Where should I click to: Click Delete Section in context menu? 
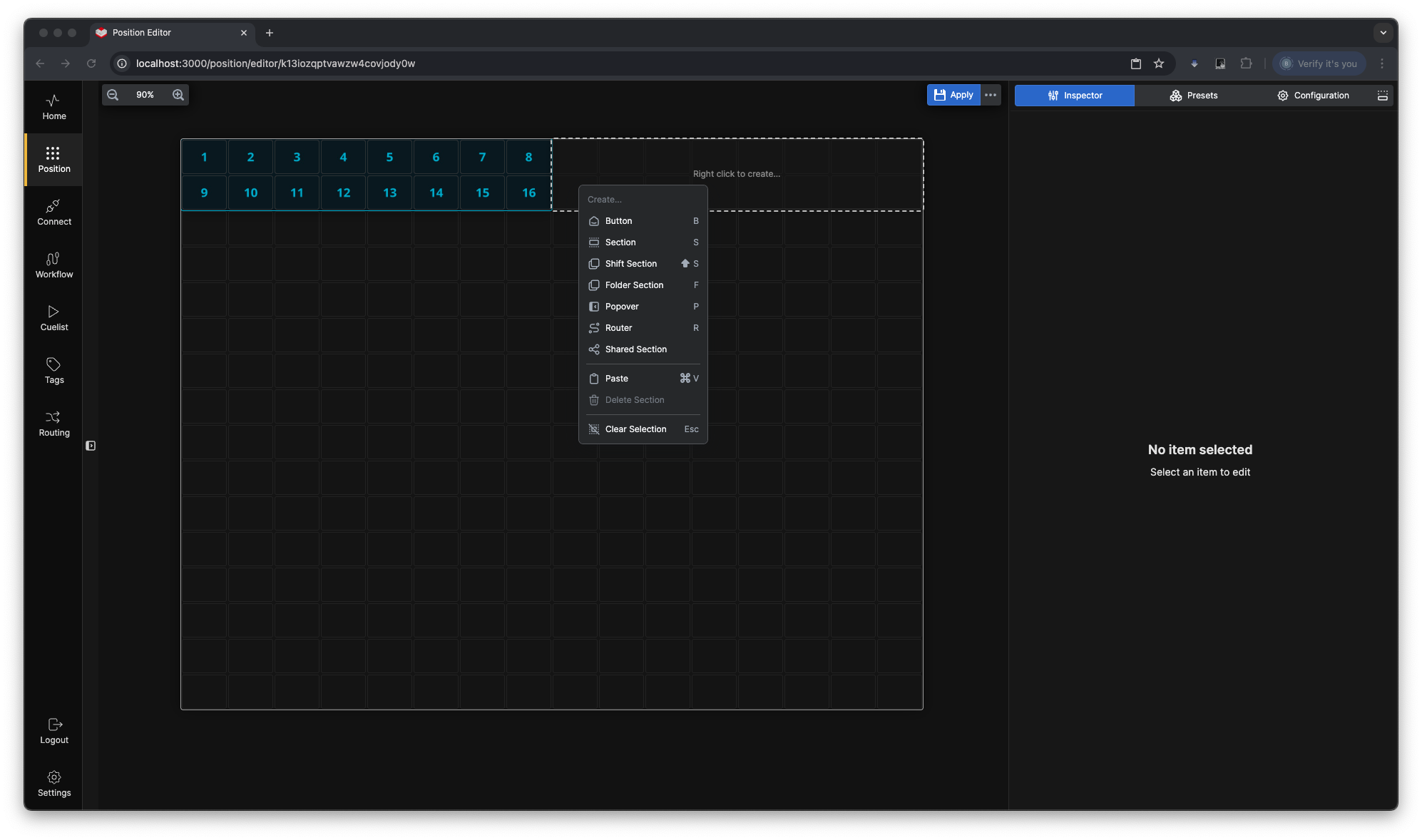click(643, 400)
